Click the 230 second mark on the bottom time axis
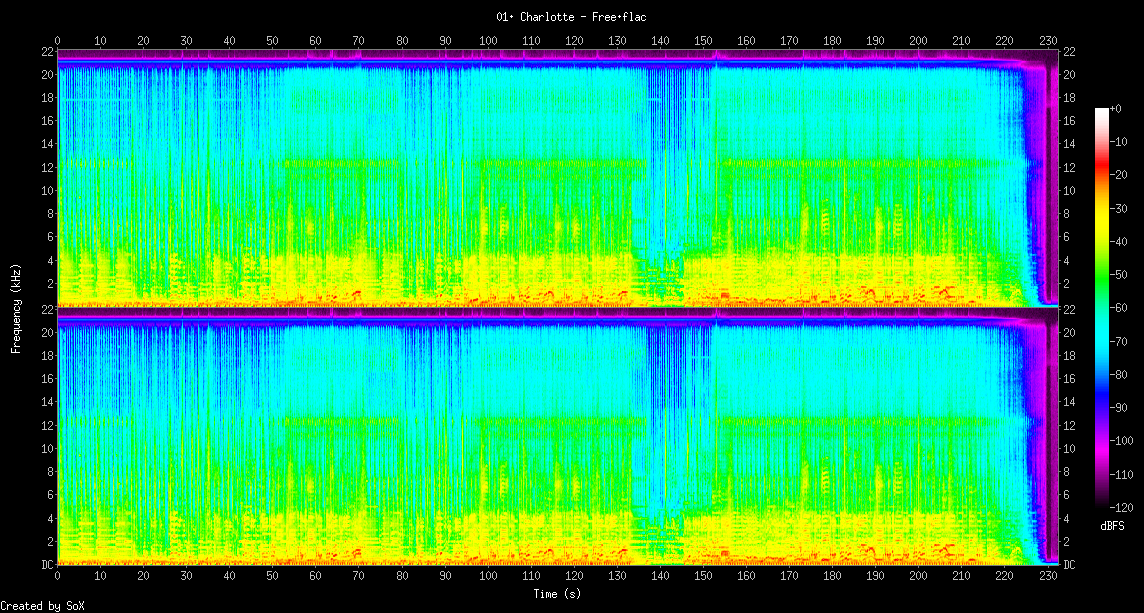This screenshot has height=613, width=1144. tap(1048, 577)
